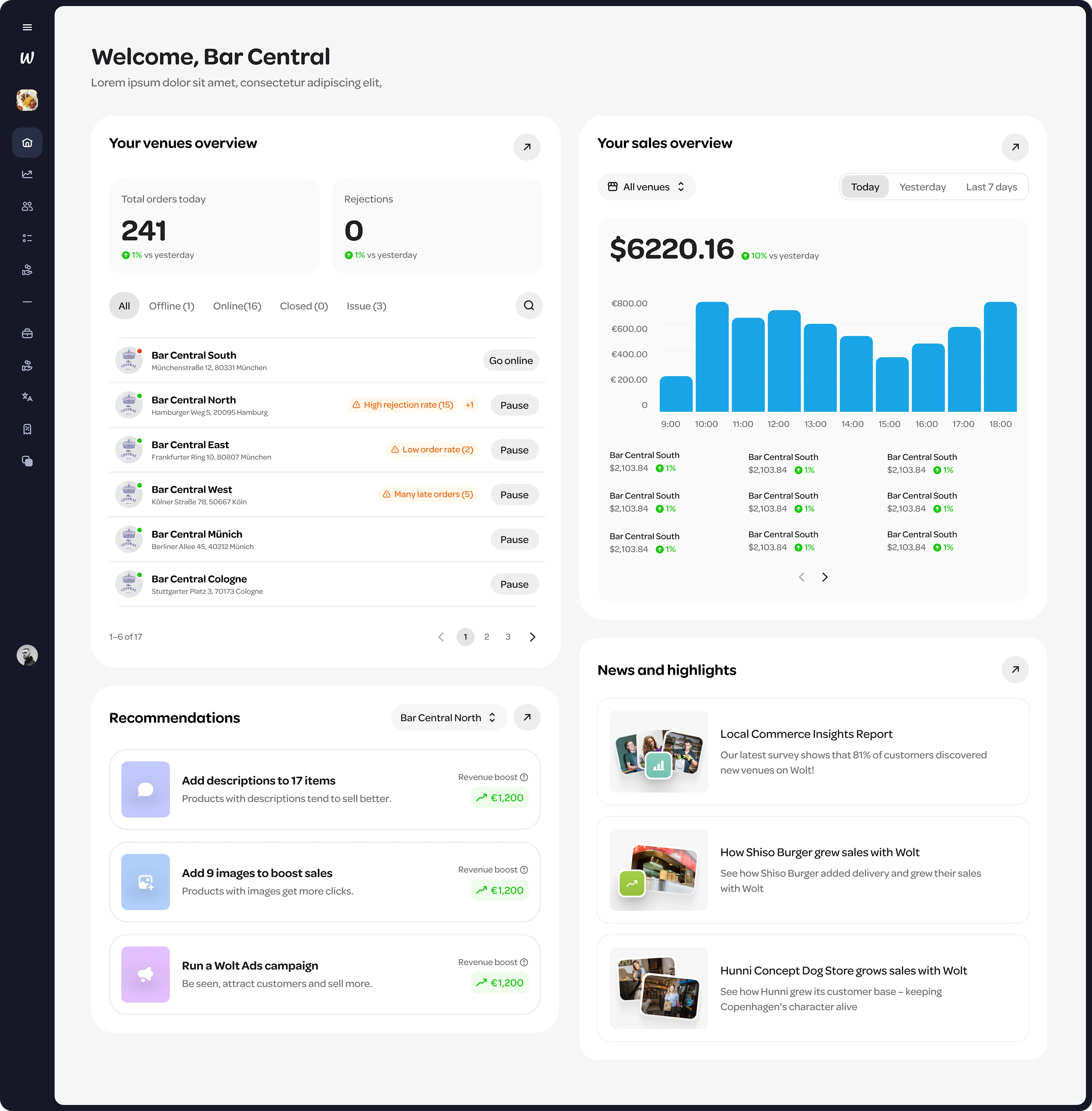Select Today sales range

(x=864, y=187)
